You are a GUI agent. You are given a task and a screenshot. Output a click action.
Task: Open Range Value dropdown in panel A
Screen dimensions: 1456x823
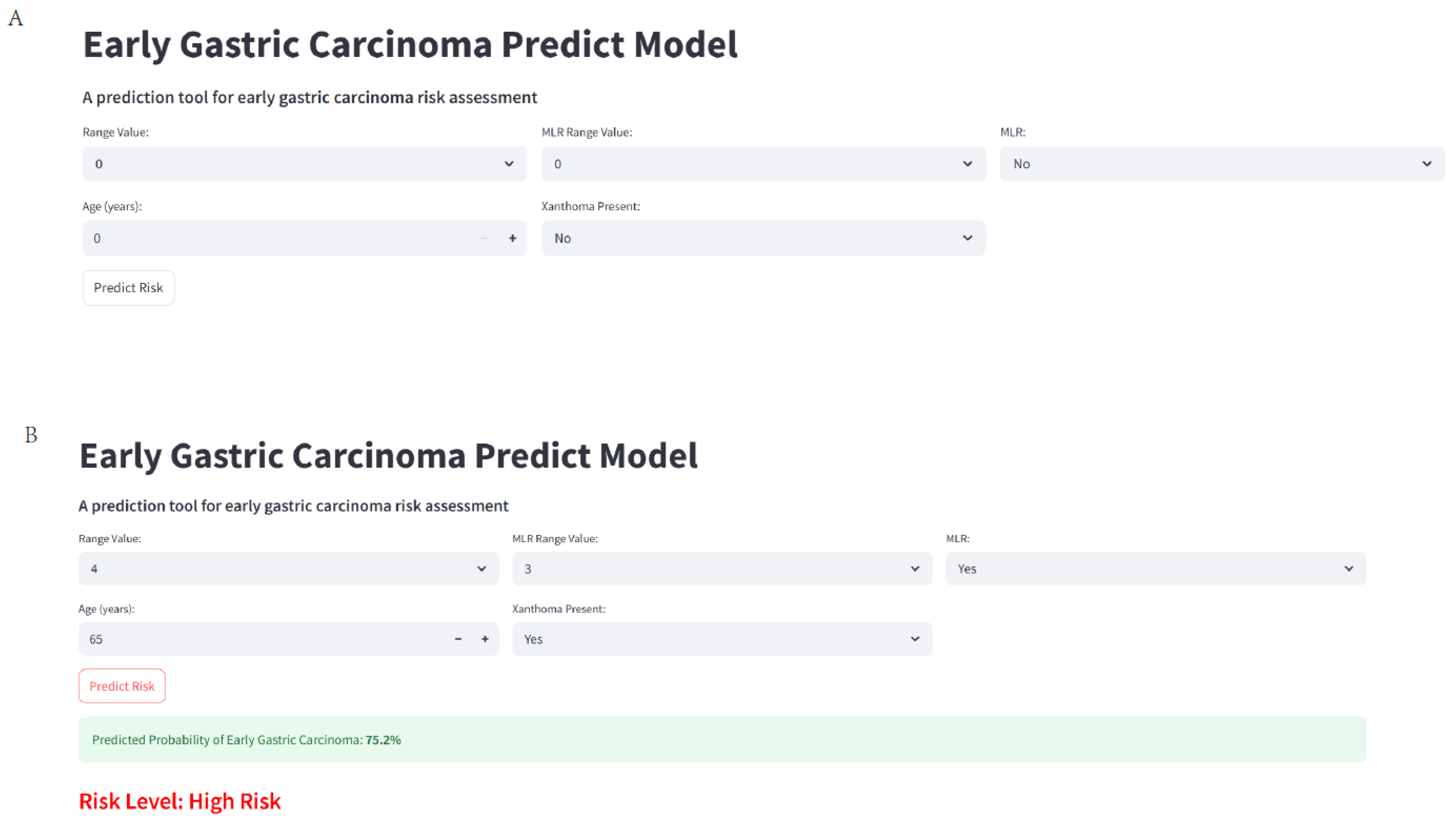304,164
